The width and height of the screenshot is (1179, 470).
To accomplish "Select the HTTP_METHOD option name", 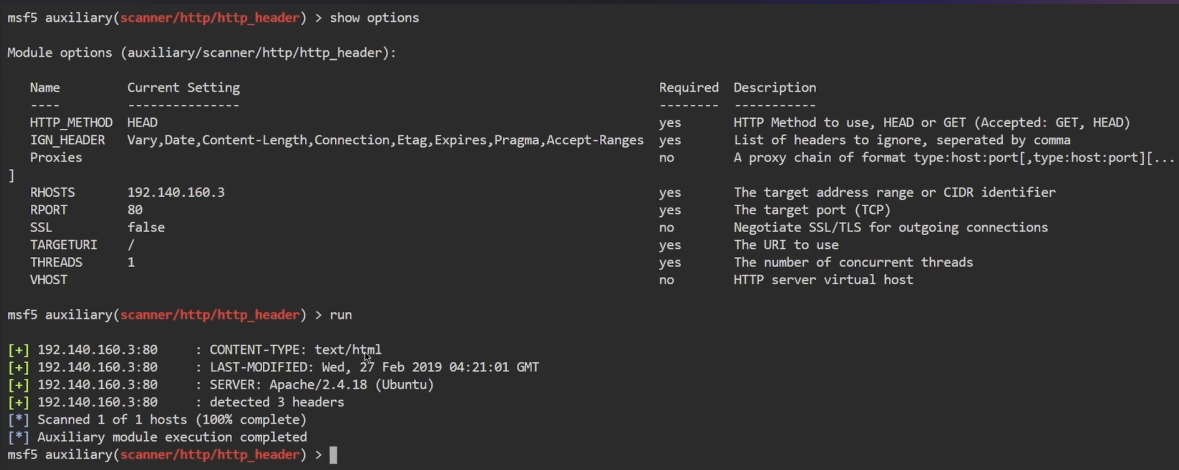I will tap(71, 123).
